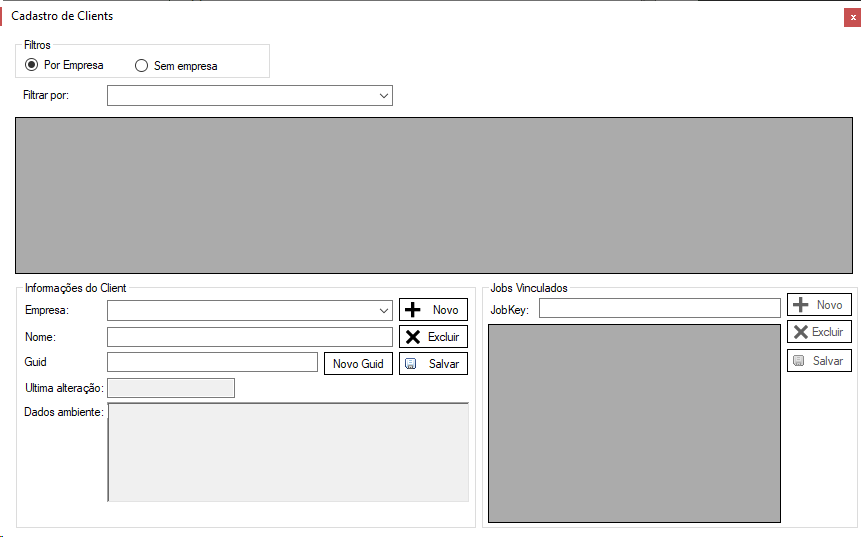Click the disk icon on client Salvar button
Screen dimensions: 861x537
(x=411, y=364)
